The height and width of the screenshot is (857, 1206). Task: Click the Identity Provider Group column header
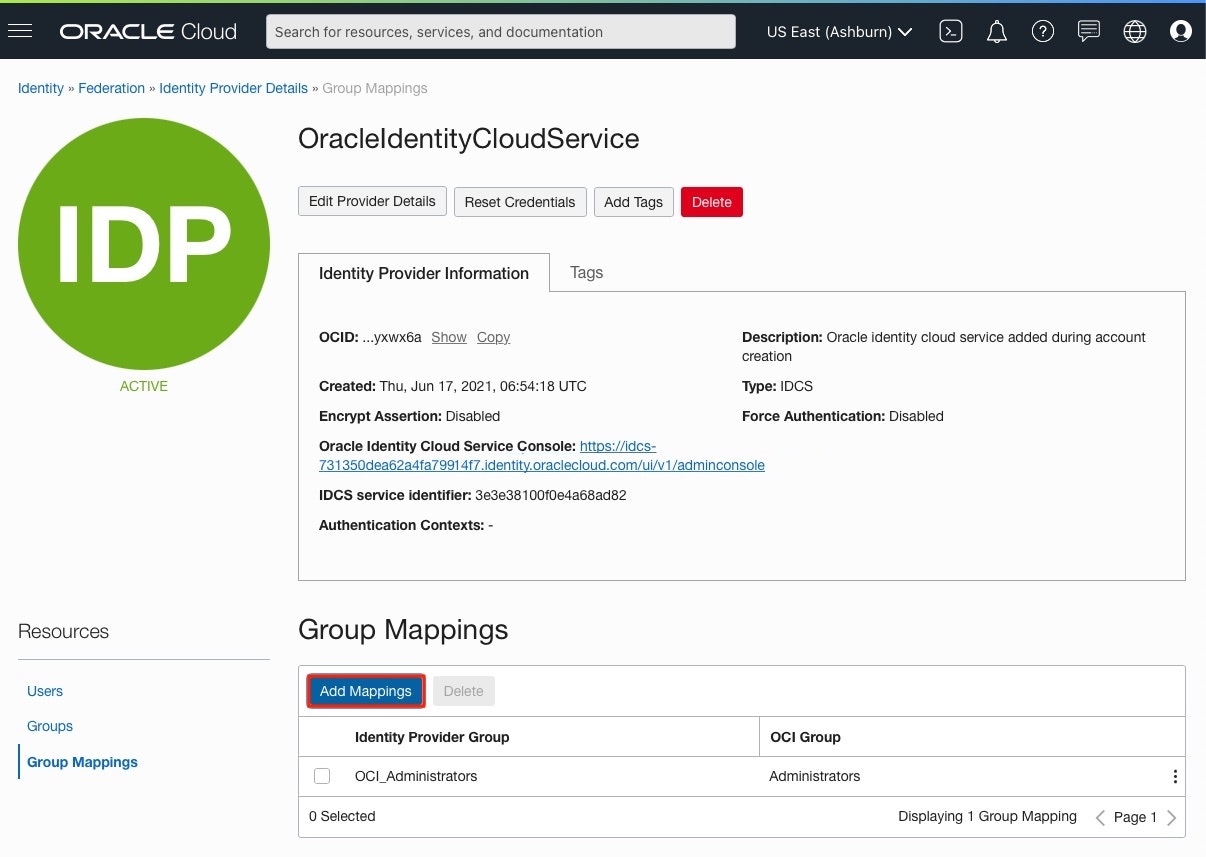tap(432, 737)
